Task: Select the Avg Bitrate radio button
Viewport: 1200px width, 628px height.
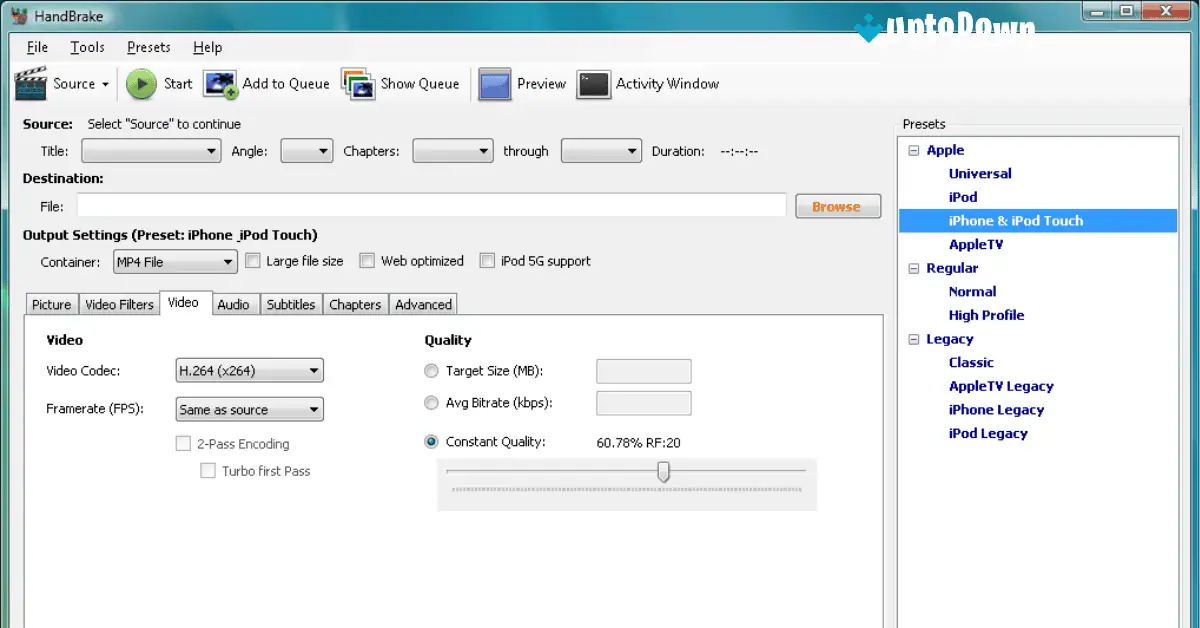Action: click(431, 403)
